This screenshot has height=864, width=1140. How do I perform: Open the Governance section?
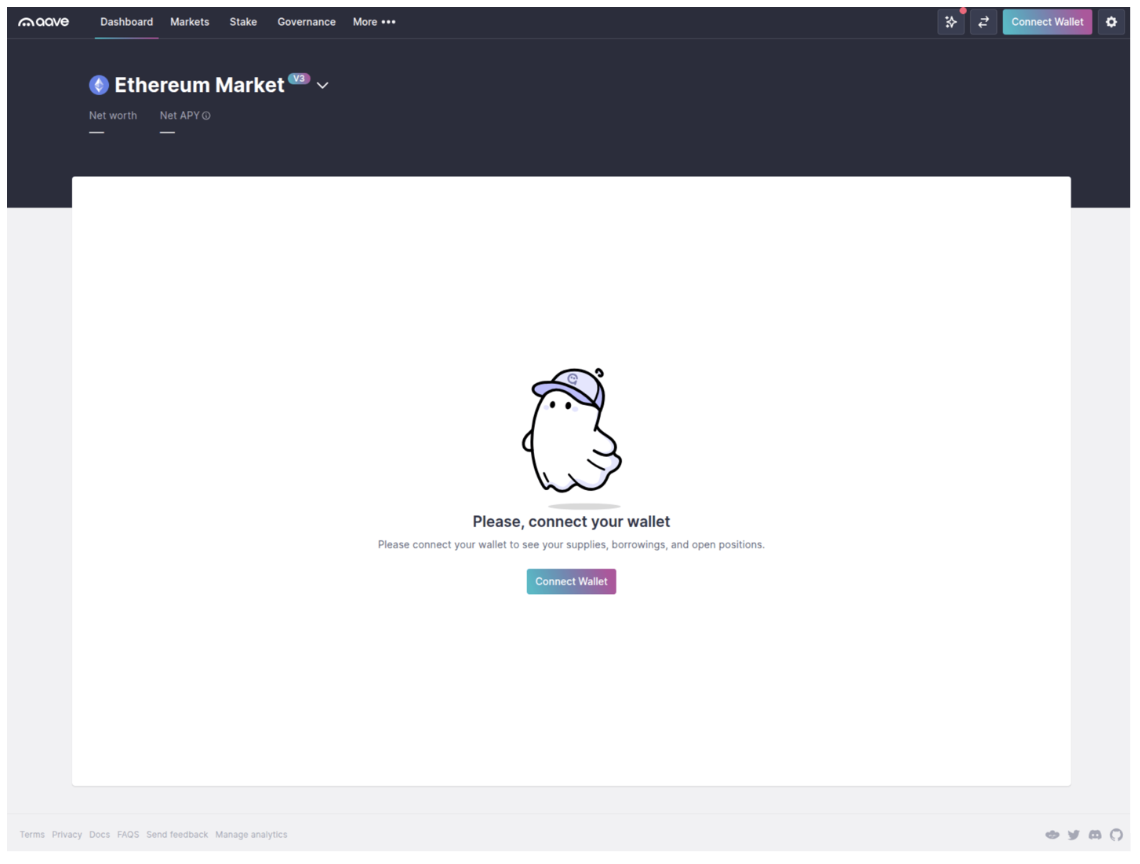click(306, 21)
